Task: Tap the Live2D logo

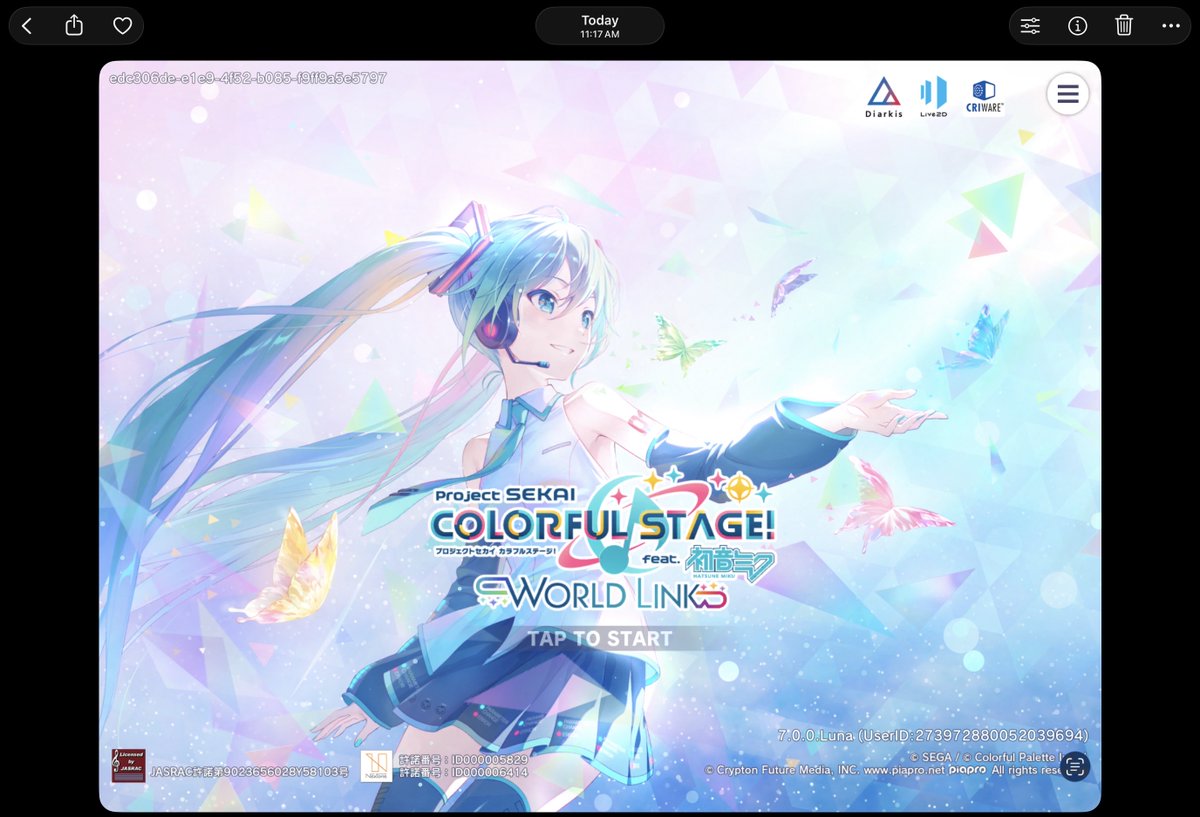Action: (933, 98)
